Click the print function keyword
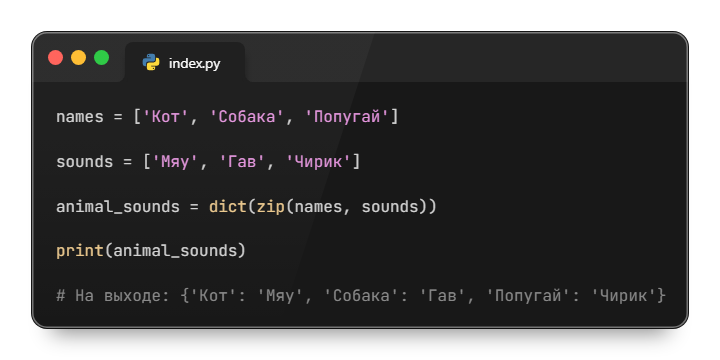 point(80,251)
